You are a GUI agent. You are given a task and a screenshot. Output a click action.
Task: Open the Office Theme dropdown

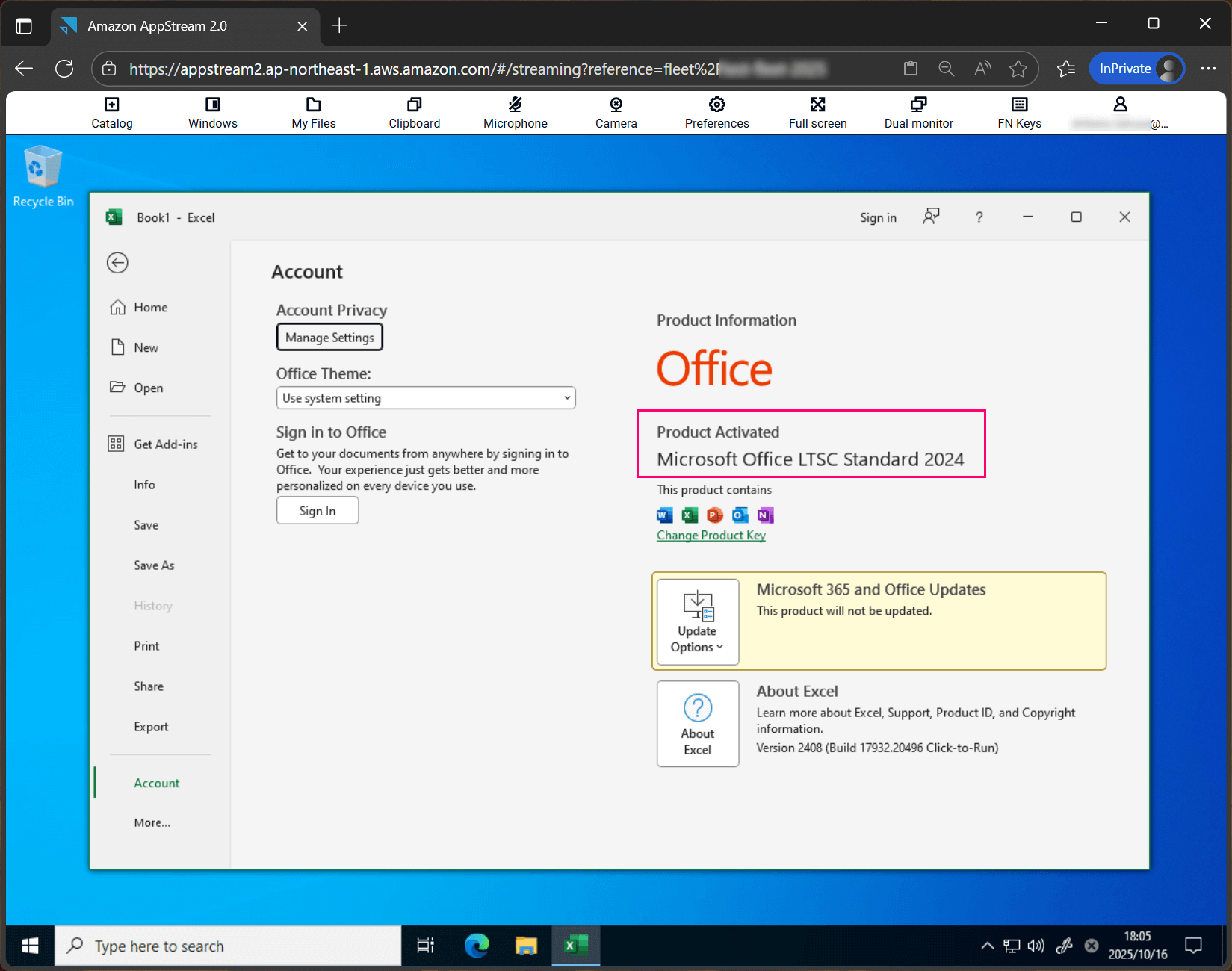pyautogui.click(x=425, y=397)
